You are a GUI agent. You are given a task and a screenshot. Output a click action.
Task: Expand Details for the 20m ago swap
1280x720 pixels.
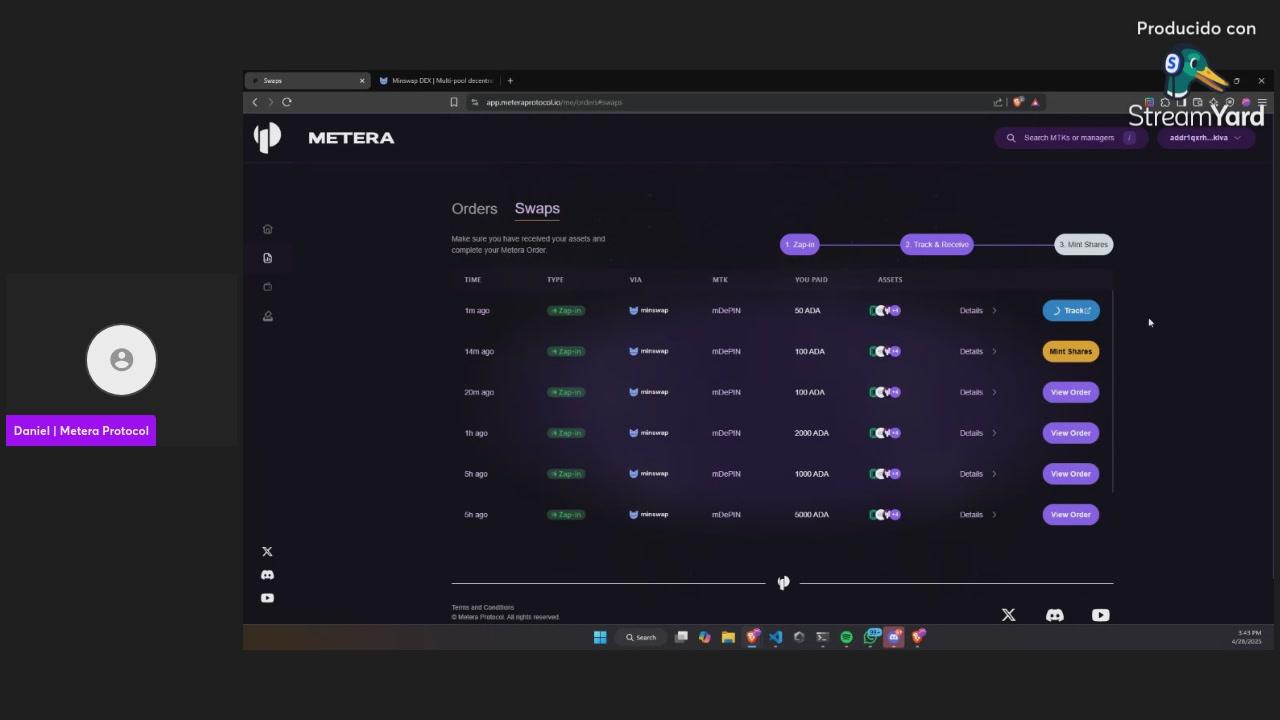(978, 392)
